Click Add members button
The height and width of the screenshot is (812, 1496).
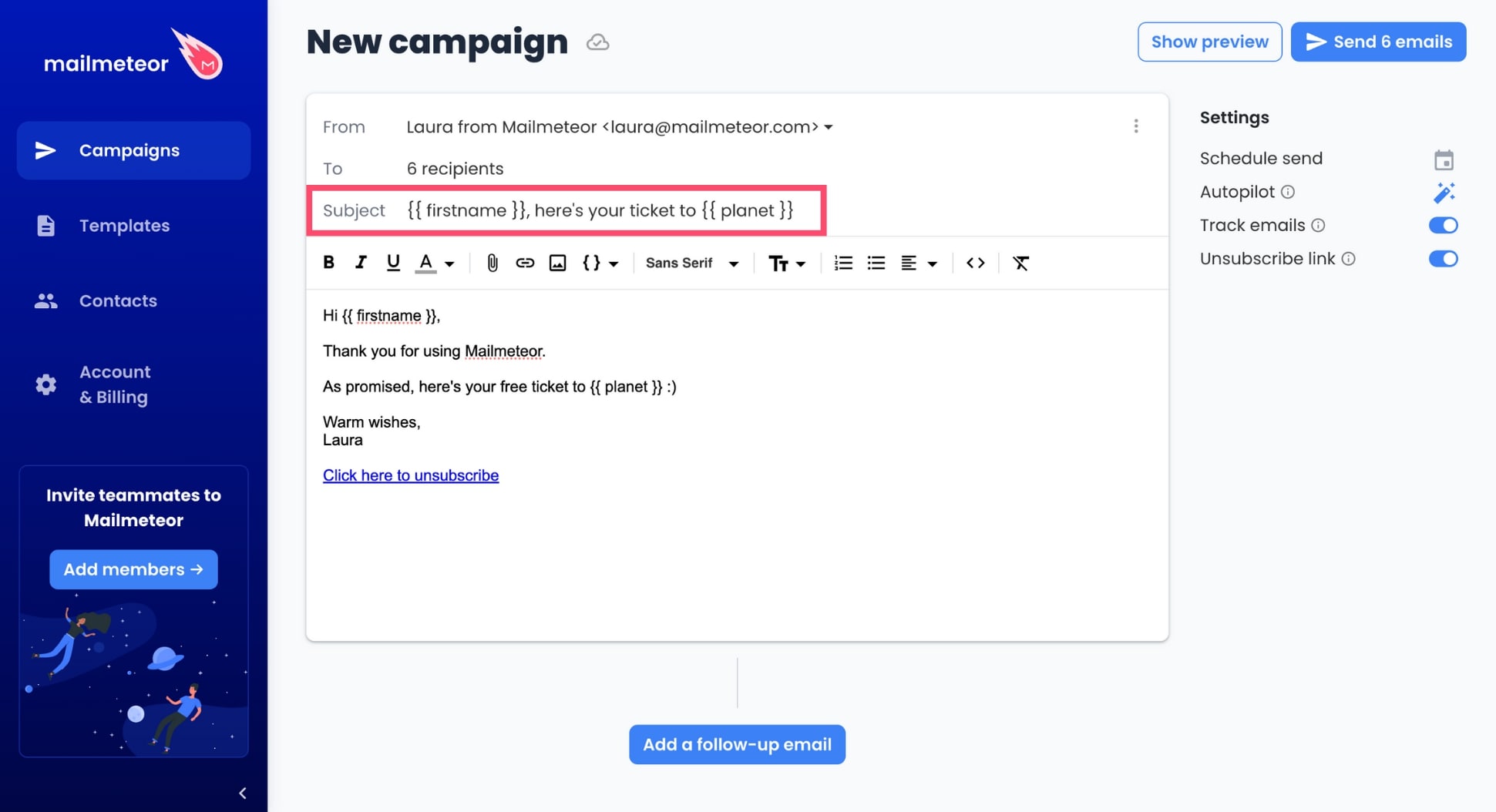(x=133, y=569)
